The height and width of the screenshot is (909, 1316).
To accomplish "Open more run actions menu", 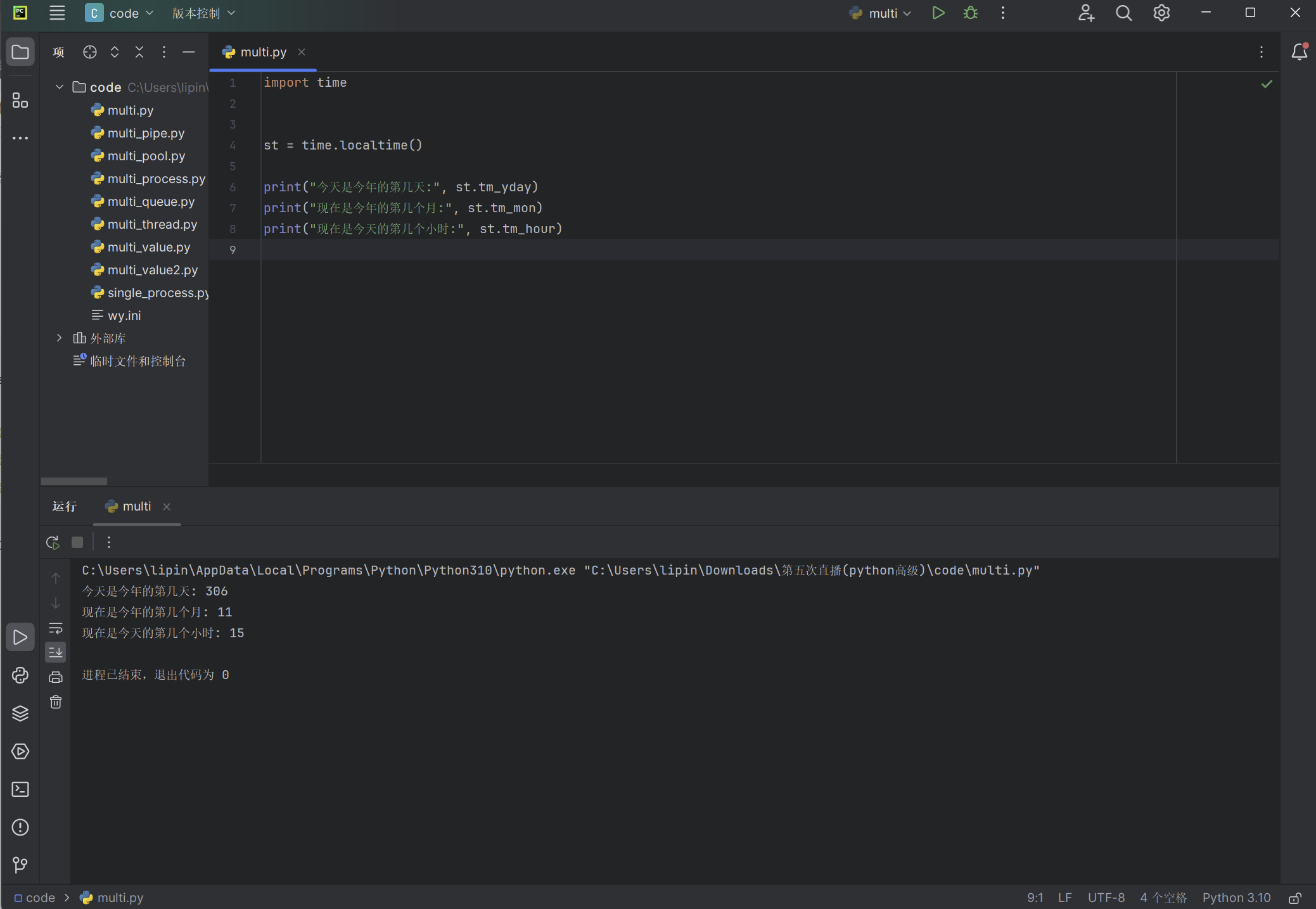I will coord(1002,13).
